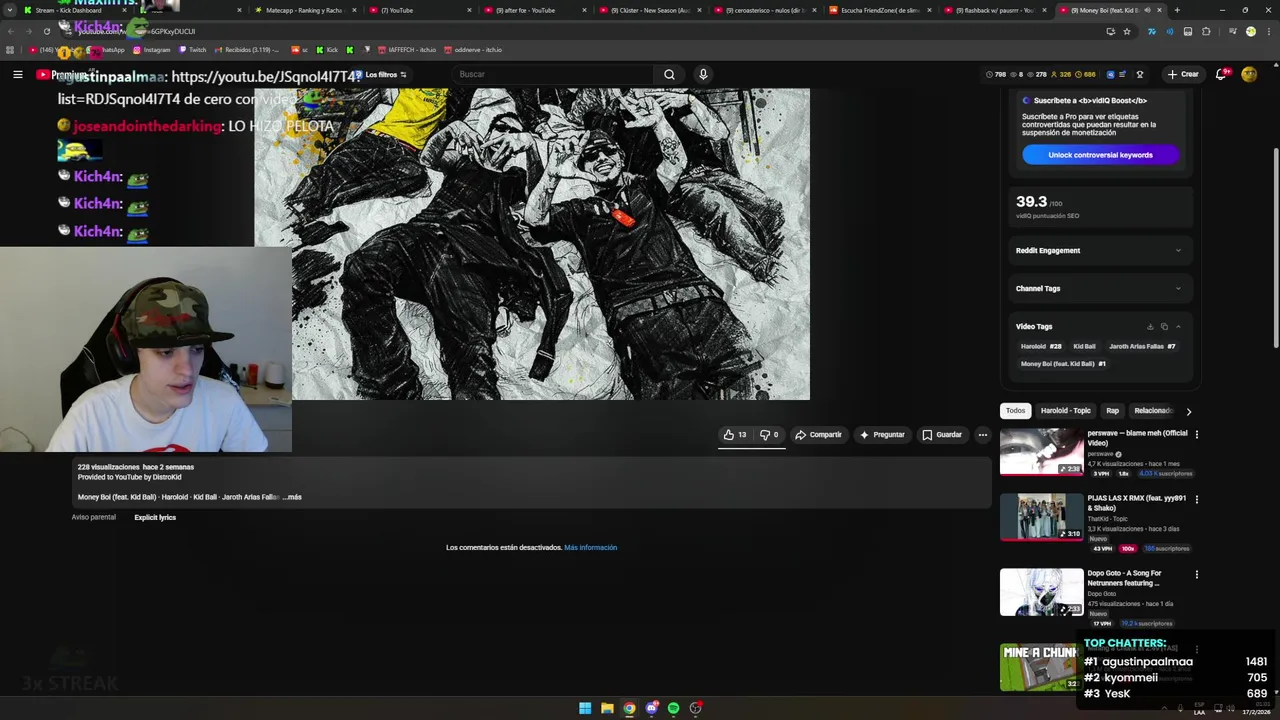Open the Dopo Goto video thumbnail
This screenshot has height=720, width=1280.
[x=1041, y=592]
